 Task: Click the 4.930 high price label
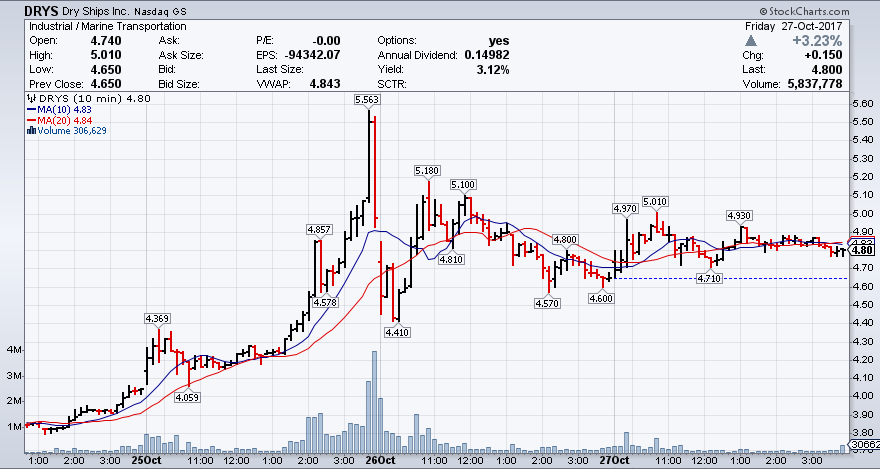739,215
